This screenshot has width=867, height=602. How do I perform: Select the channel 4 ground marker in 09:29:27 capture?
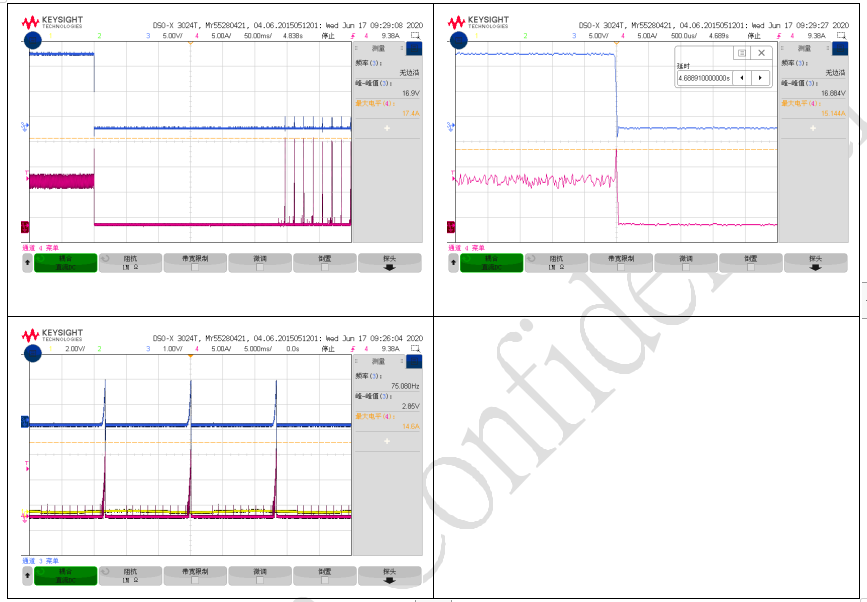pyautogui.click(x=451, y=226)
